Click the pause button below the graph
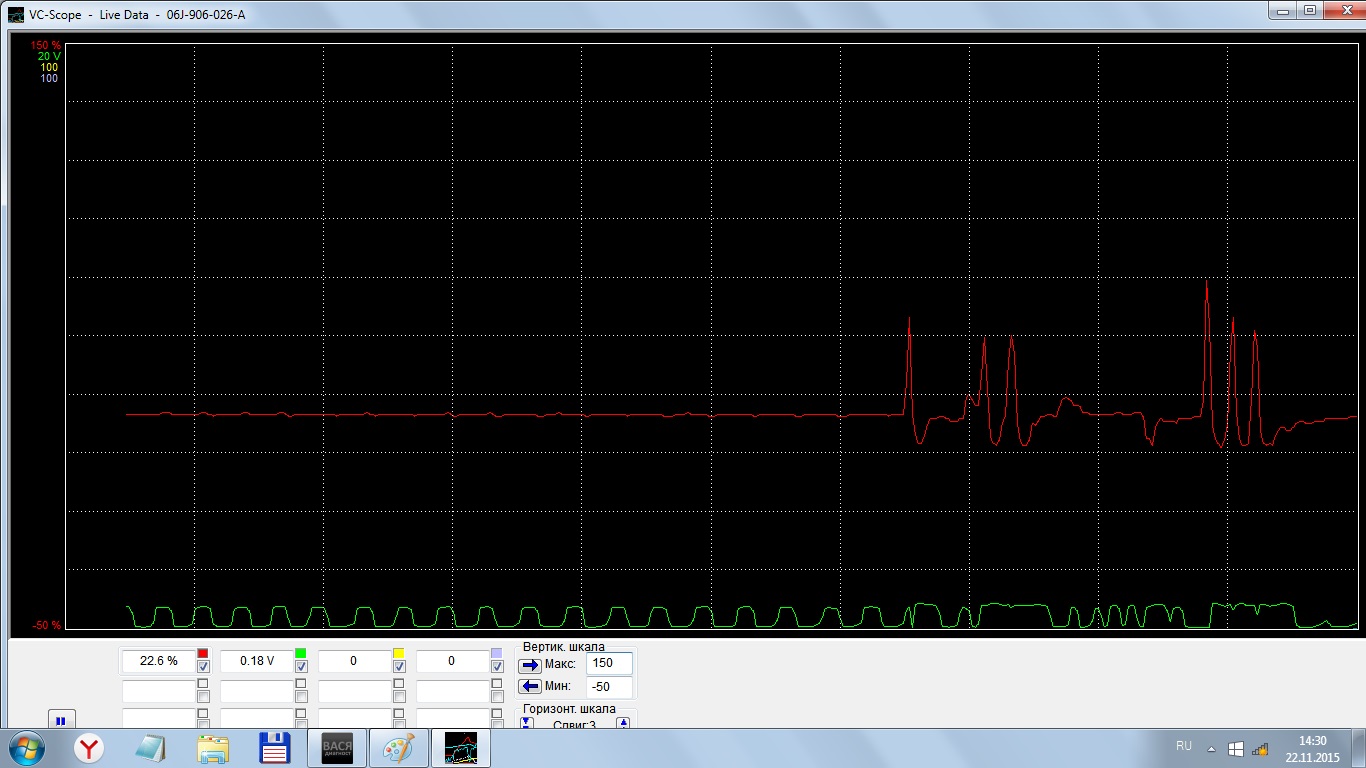Viewport: 1366px width, 768px height. (60, 720)
